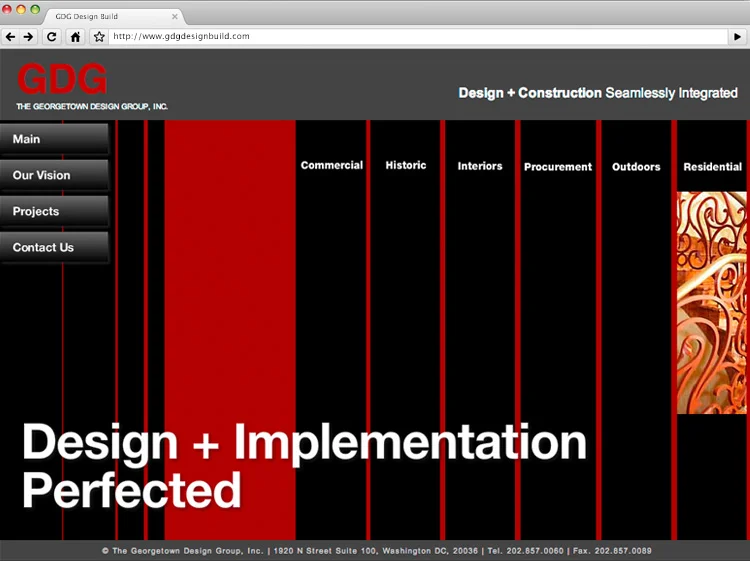Select the GDG Design Build browser tab

pyautogui.click(x=113, y=16)
